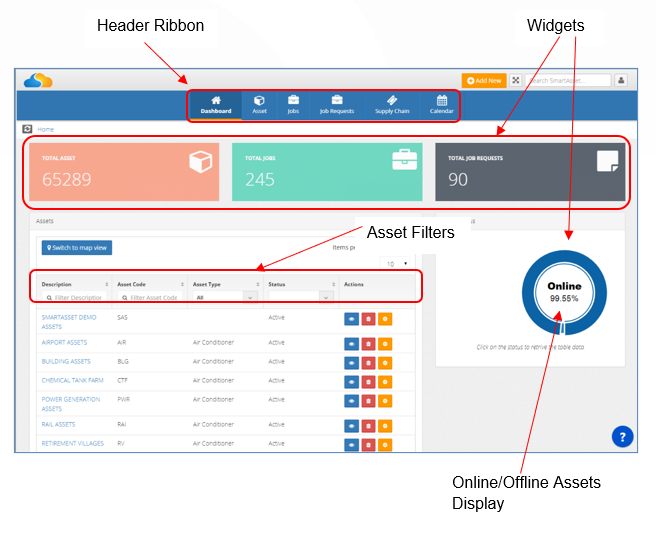This screenshot has width=656, height=534.
Task: View RETIREMENT VILLAGES with eye icon
Action: (351, 445)
